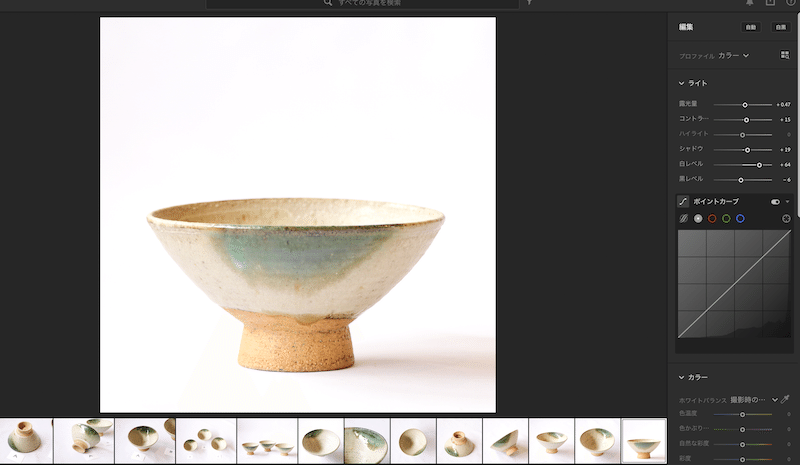The width and height of the screenshot is (800, 465).
Task: Select the close-up green glaze thumbnail
Action: pyautogui.click(x=367, y=440)
